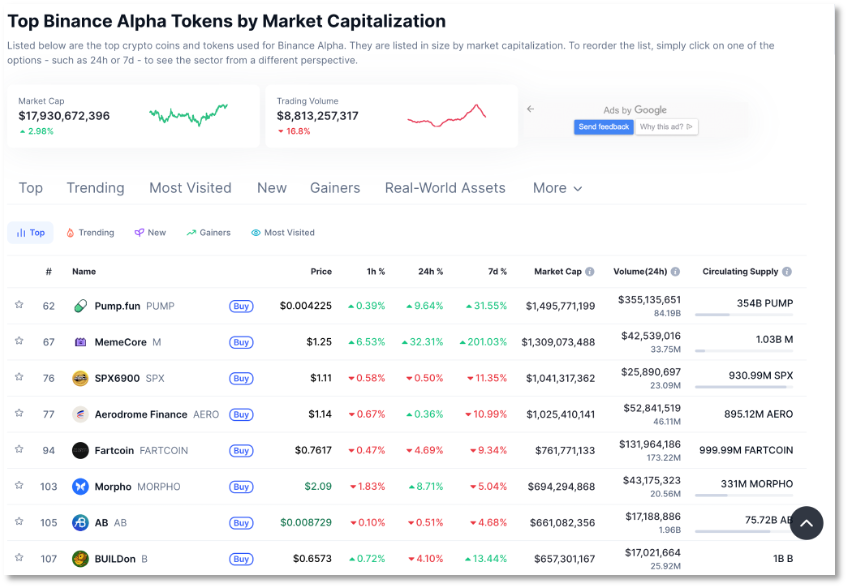Click the Buy button for MemeCore
Image resolution: width=848 pixels, height=588 pixels.
coord(241,342)
